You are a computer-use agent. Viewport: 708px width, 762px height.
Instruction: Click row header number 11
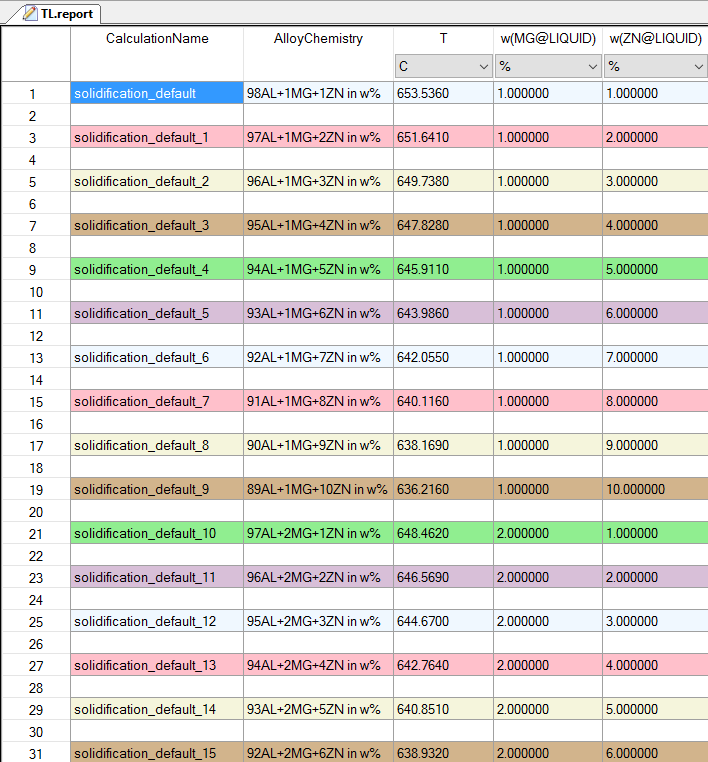click(33, 314)
